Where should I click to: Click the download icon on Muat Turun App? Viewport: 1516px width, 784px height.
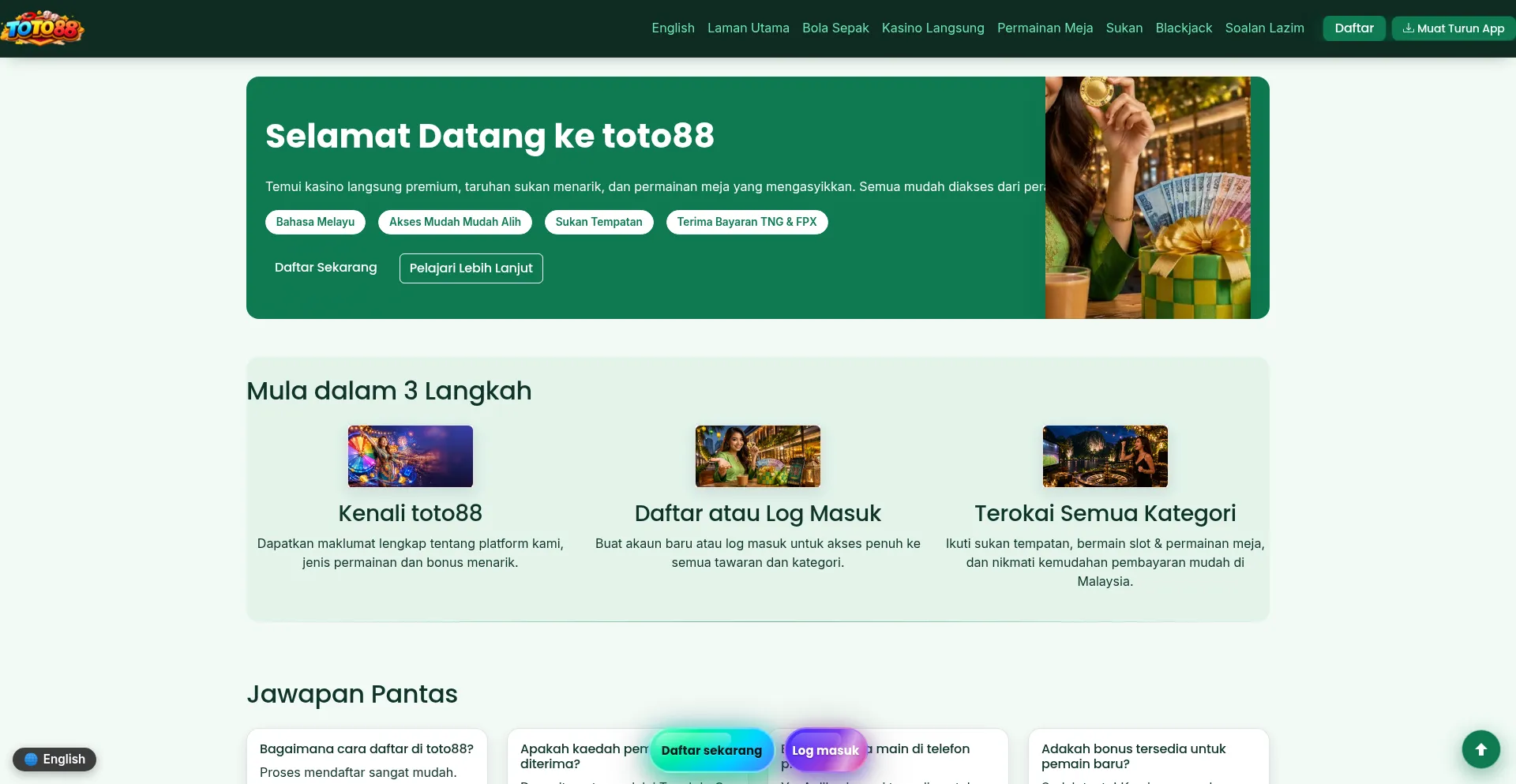[x=1408, y=28]
